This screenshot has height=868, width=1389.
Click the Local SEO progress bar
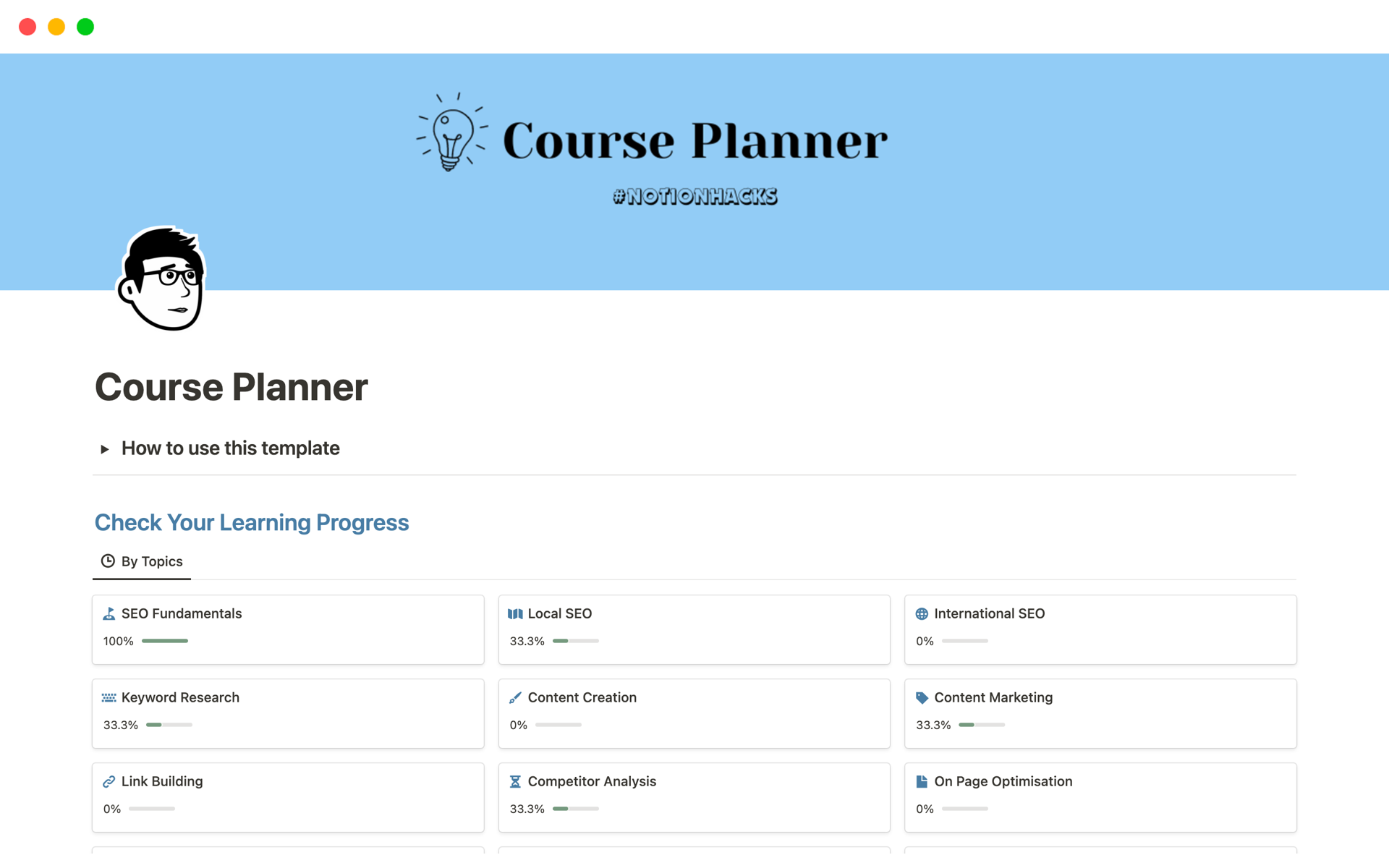[x=576, y=641]
